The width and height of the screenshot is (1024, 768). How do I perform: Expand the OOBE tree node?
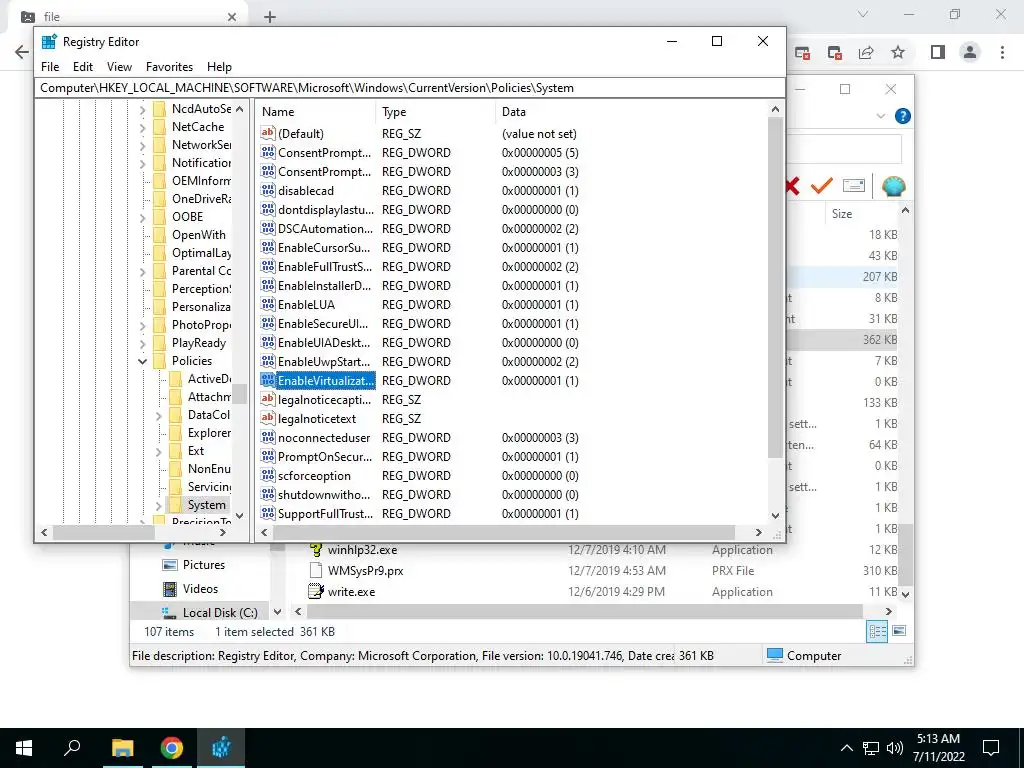[142, 217]
